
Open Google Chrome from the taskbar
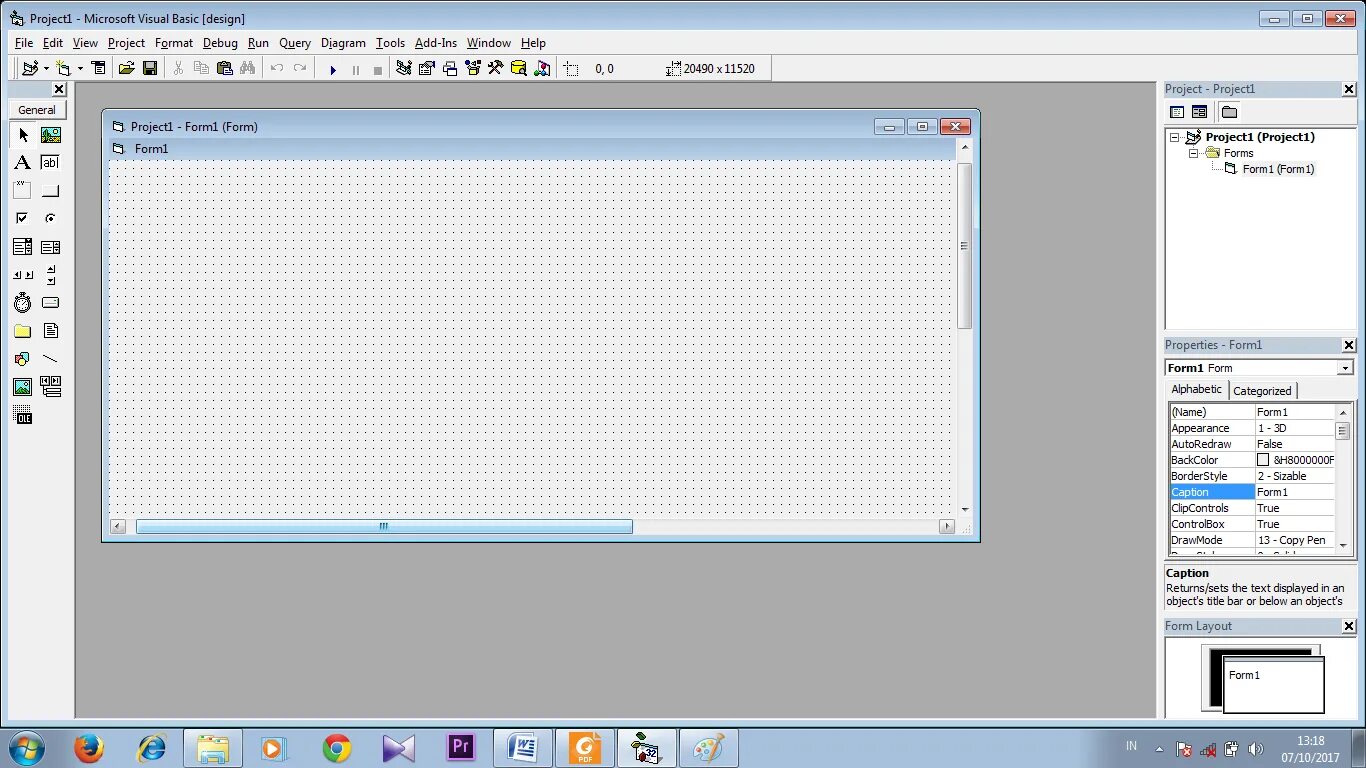337,748
